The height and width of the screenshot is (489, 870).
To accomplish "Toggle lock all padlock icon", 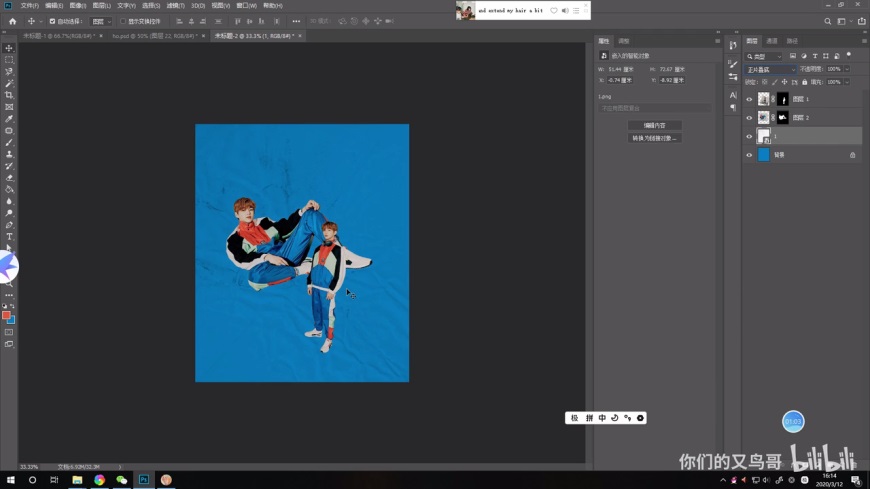I will tap(805, 82).
